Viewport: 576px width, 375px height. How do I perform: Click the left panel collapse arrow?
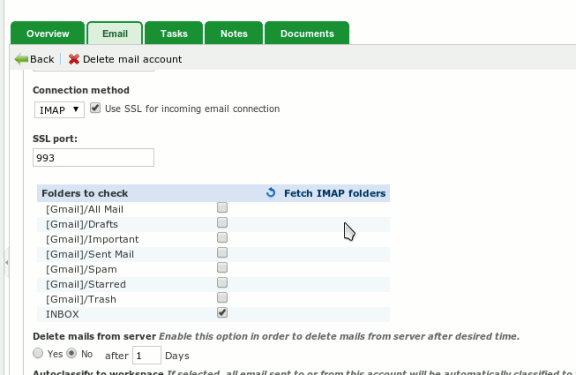7,262
